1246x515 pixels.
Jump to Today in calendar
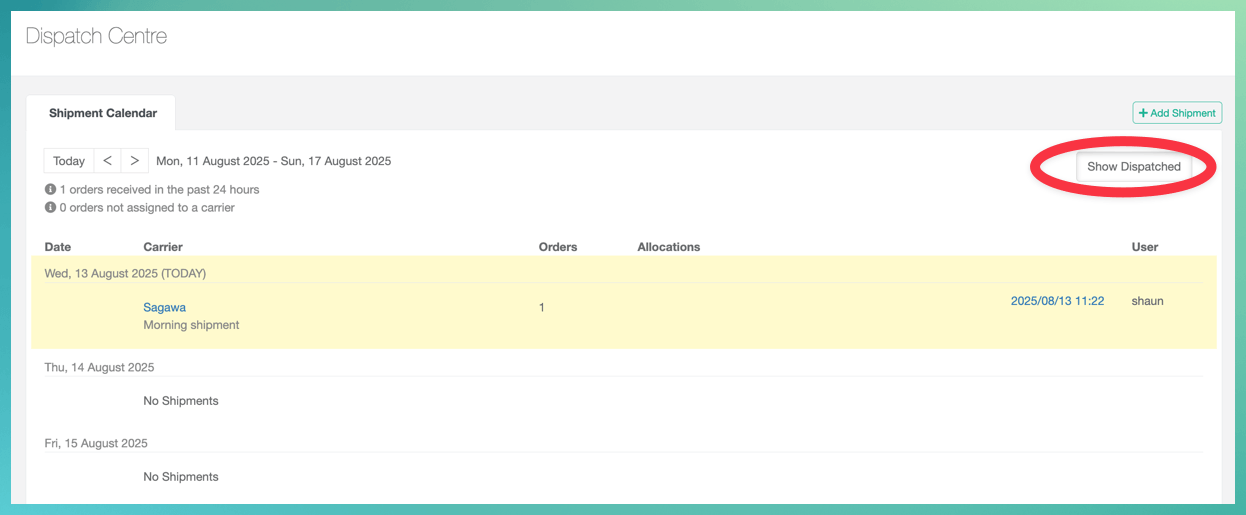tap(69, 161)
